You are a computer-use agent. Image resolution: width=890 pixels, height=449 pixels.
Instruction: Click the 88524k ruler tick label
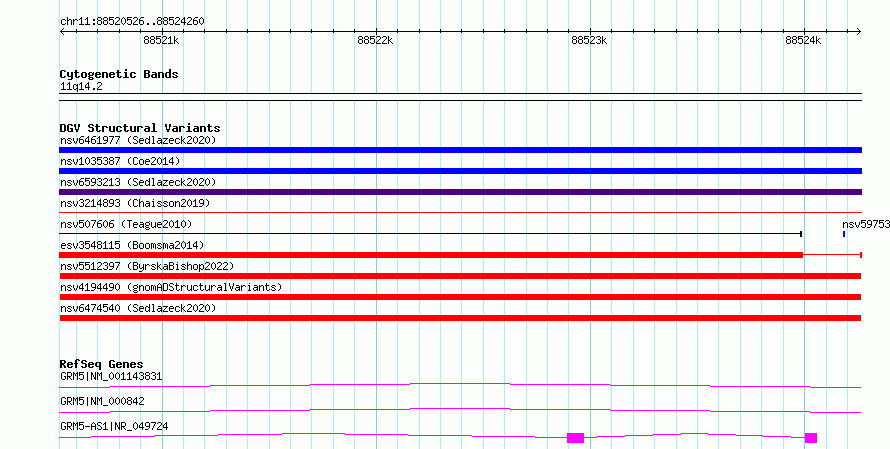pos(803,40)
